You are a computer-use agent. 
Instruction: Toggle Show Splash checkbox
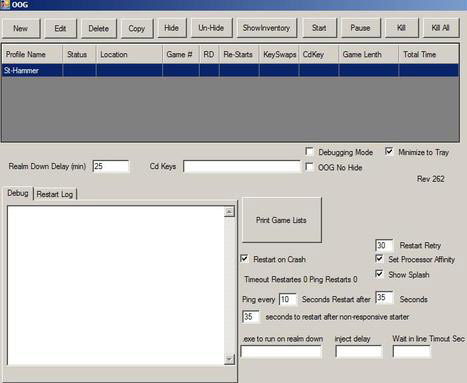[x=379, y=274]
